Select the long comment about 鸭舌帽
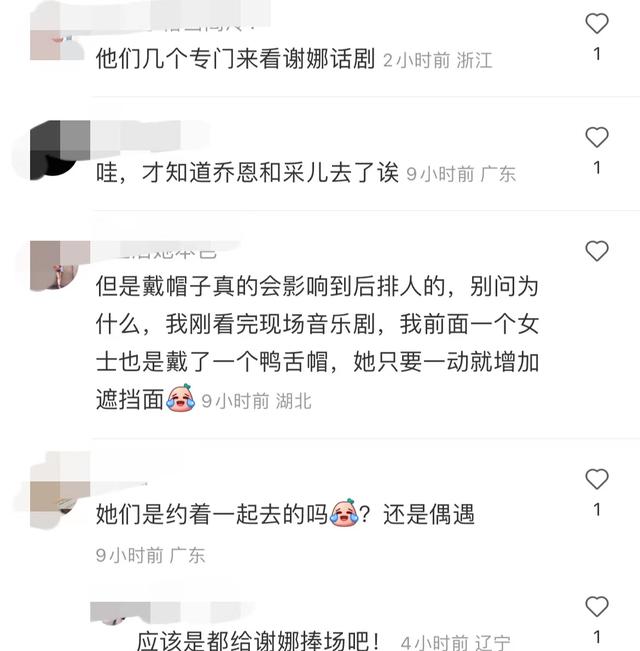The height and width of the screenshot is (651, 640). 317,343
